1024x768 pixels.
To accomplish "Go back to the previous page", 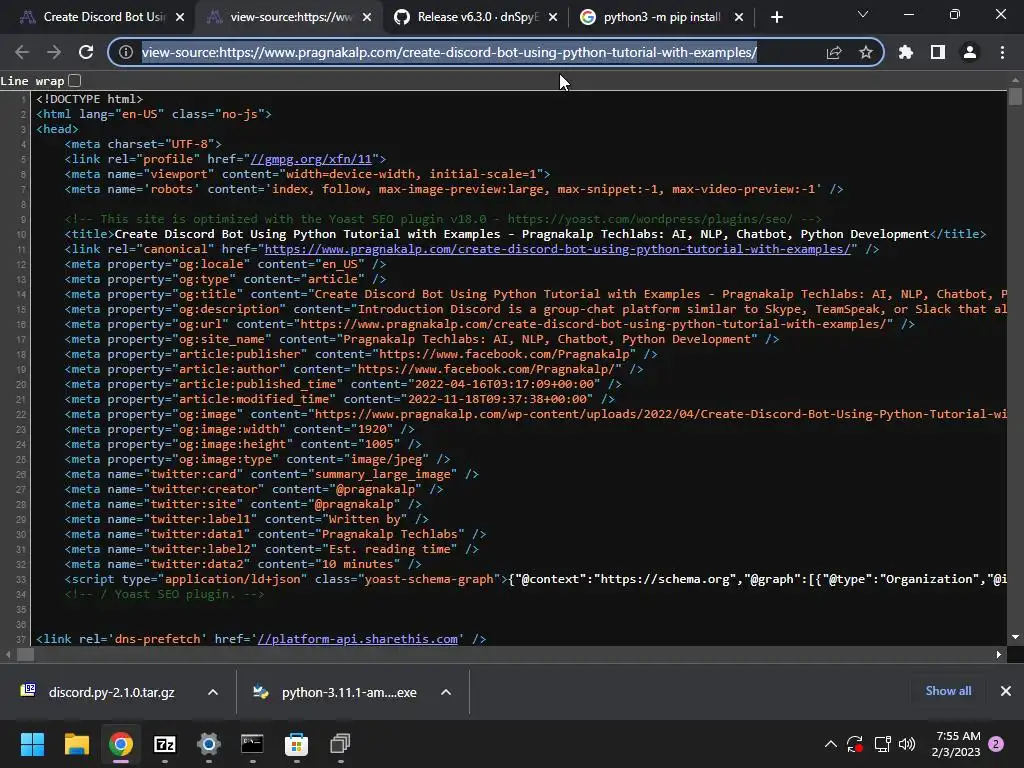I will pyautogui.click(x=22, y=52).
